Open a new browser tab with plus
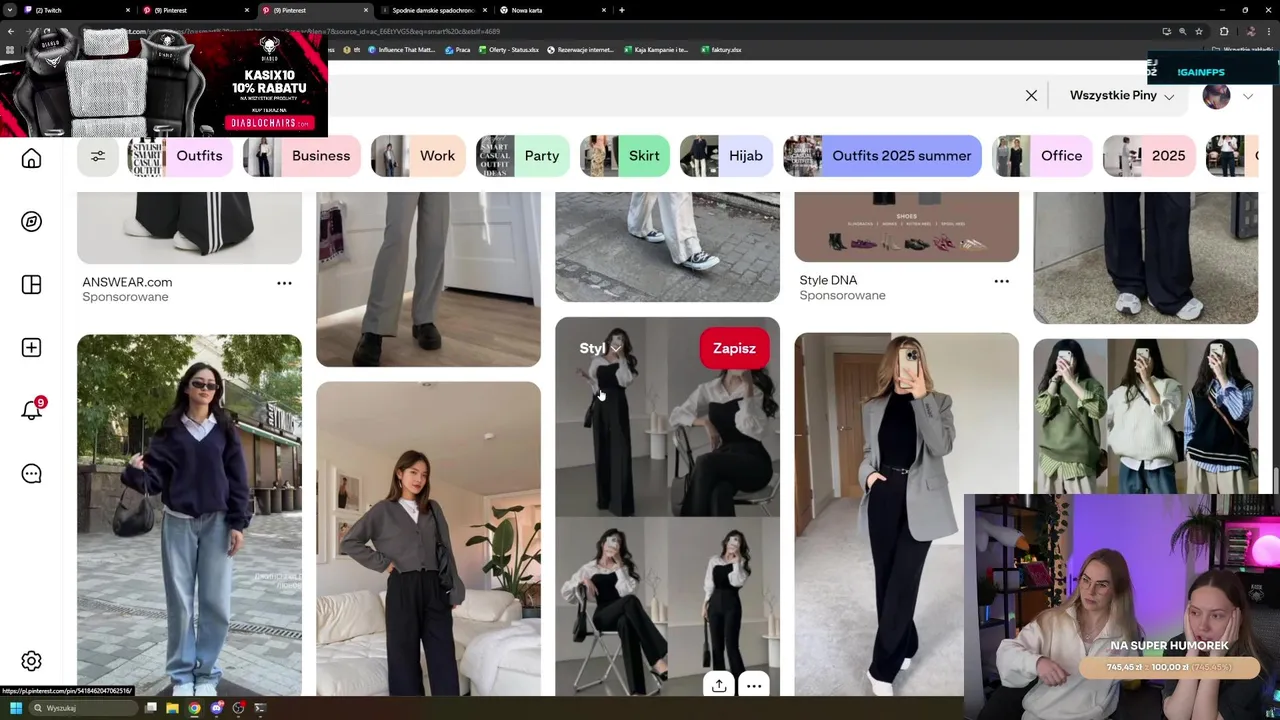The height and width of the screenshot is (720, 1280). 622,10
